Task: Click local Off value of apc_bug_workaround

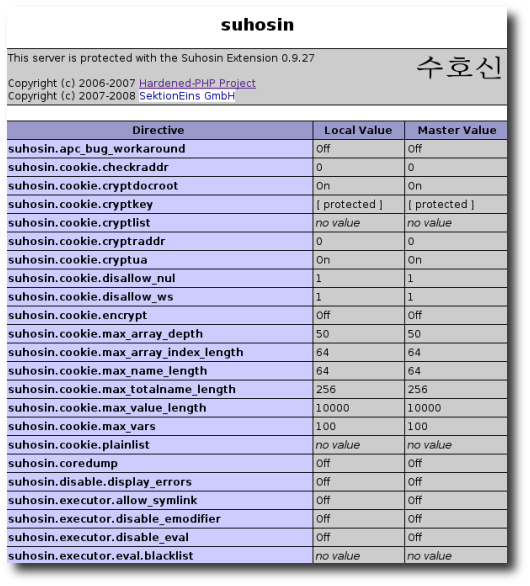Action: (x=323, y=149)
